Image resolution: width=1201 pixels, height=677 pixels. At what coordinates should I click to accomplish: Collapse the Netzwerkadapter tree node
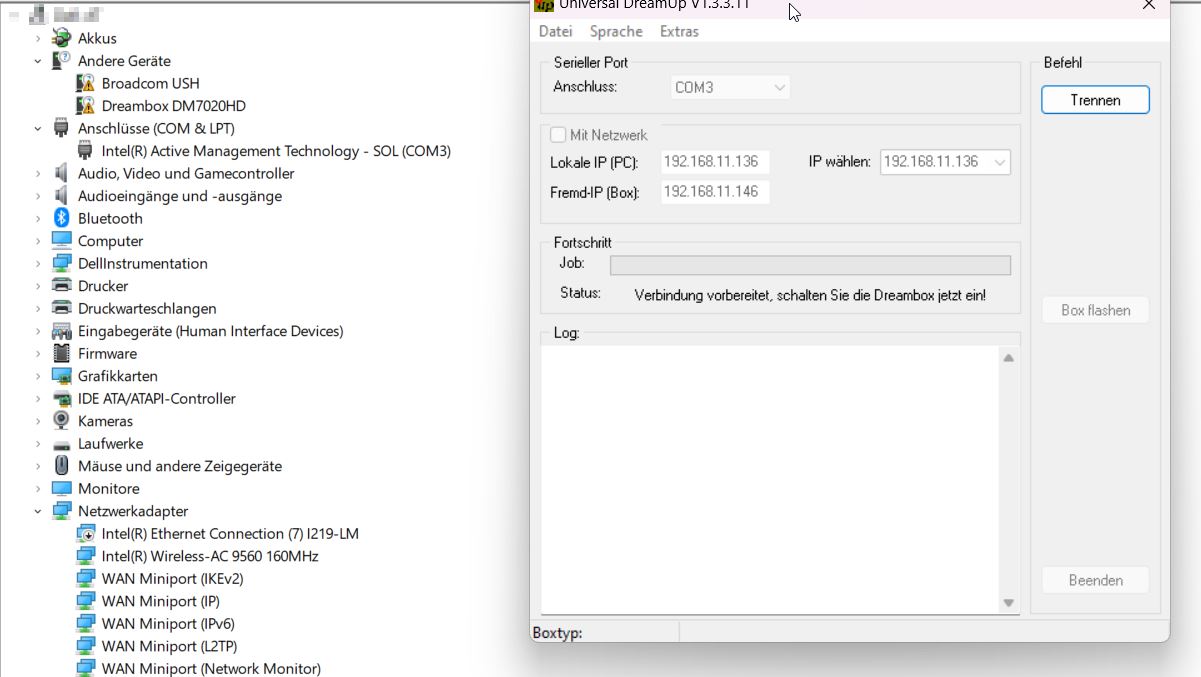38,511
